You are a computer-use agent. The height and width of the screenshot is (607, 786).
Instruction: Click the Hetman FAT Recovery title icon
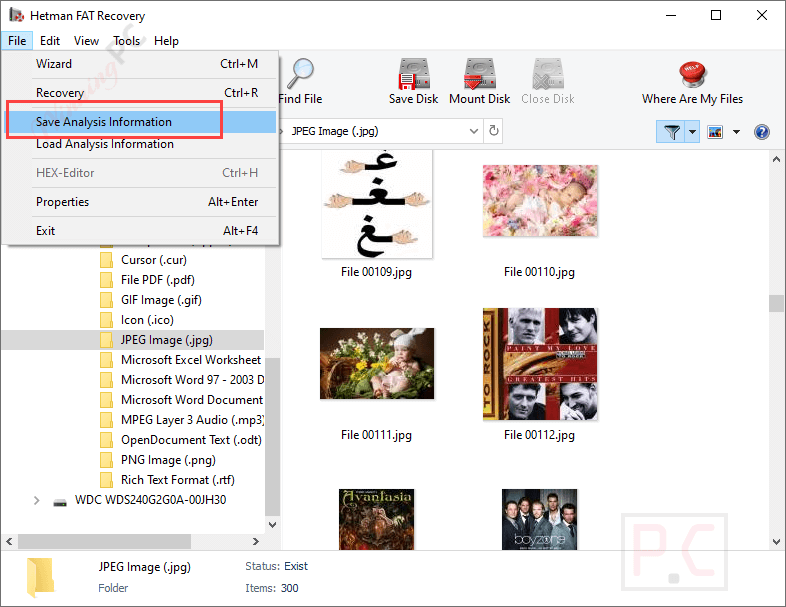point(16,15)
